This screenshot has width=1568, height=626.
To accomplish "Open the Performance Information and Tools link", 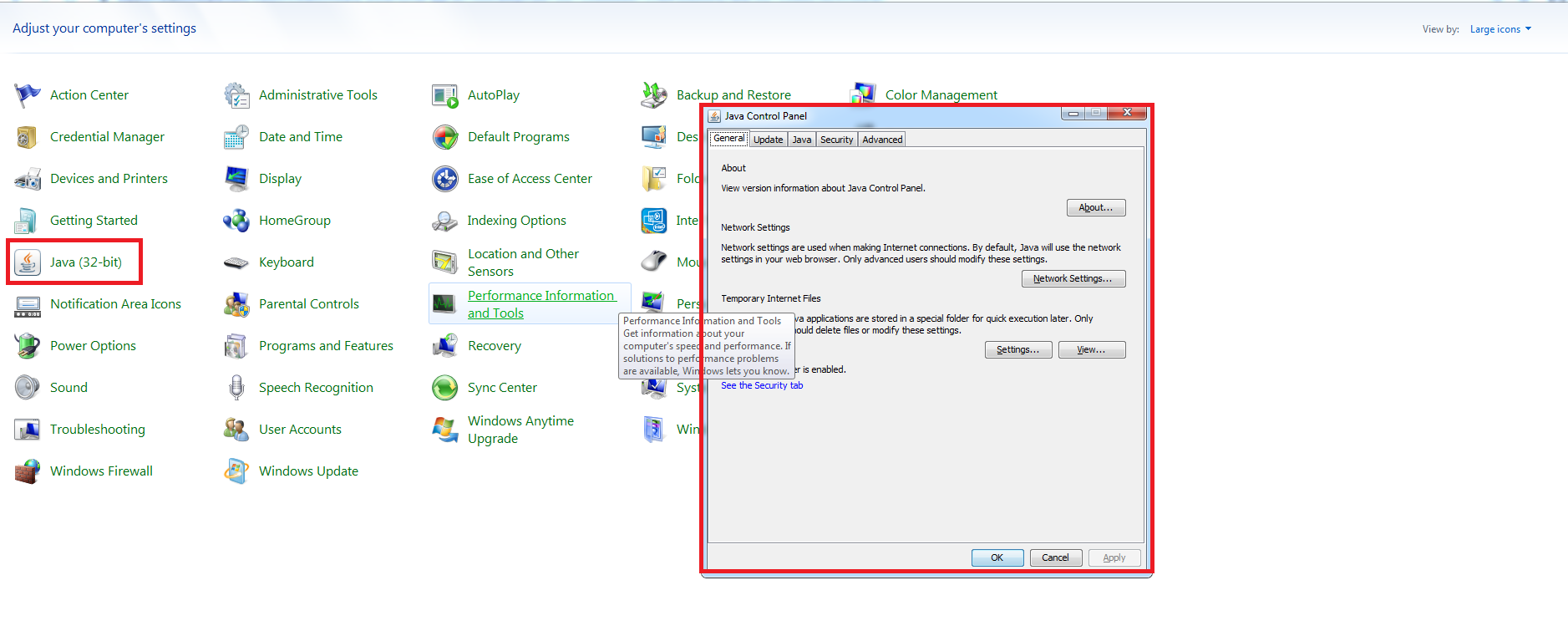I will (x=541, y=304).
